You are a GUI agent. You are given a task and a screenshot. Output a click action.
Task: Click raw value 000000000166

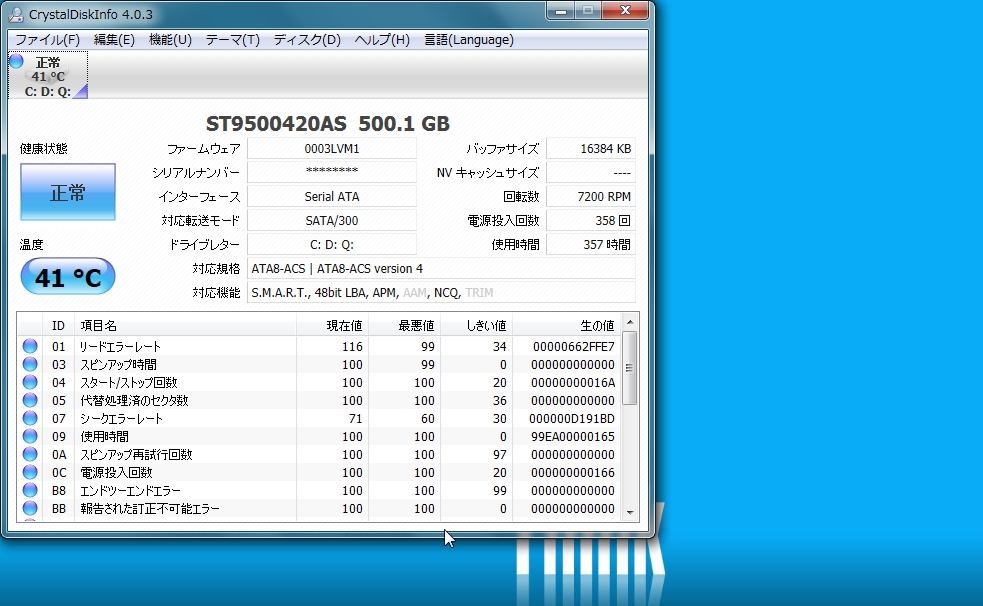(573, 473)
